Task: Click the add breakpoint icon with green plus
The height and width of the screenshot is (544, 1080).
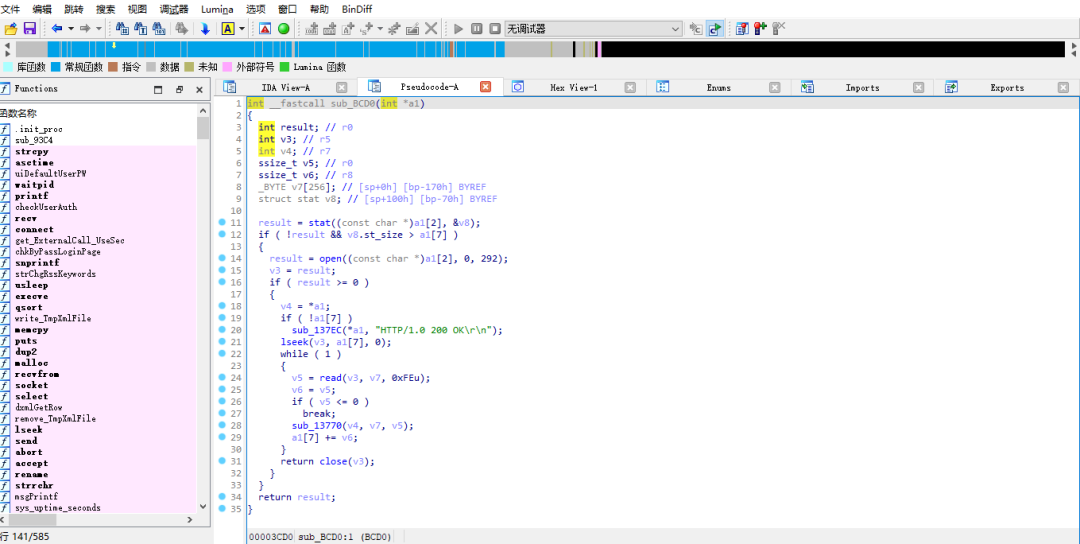Action: point(760,28)
